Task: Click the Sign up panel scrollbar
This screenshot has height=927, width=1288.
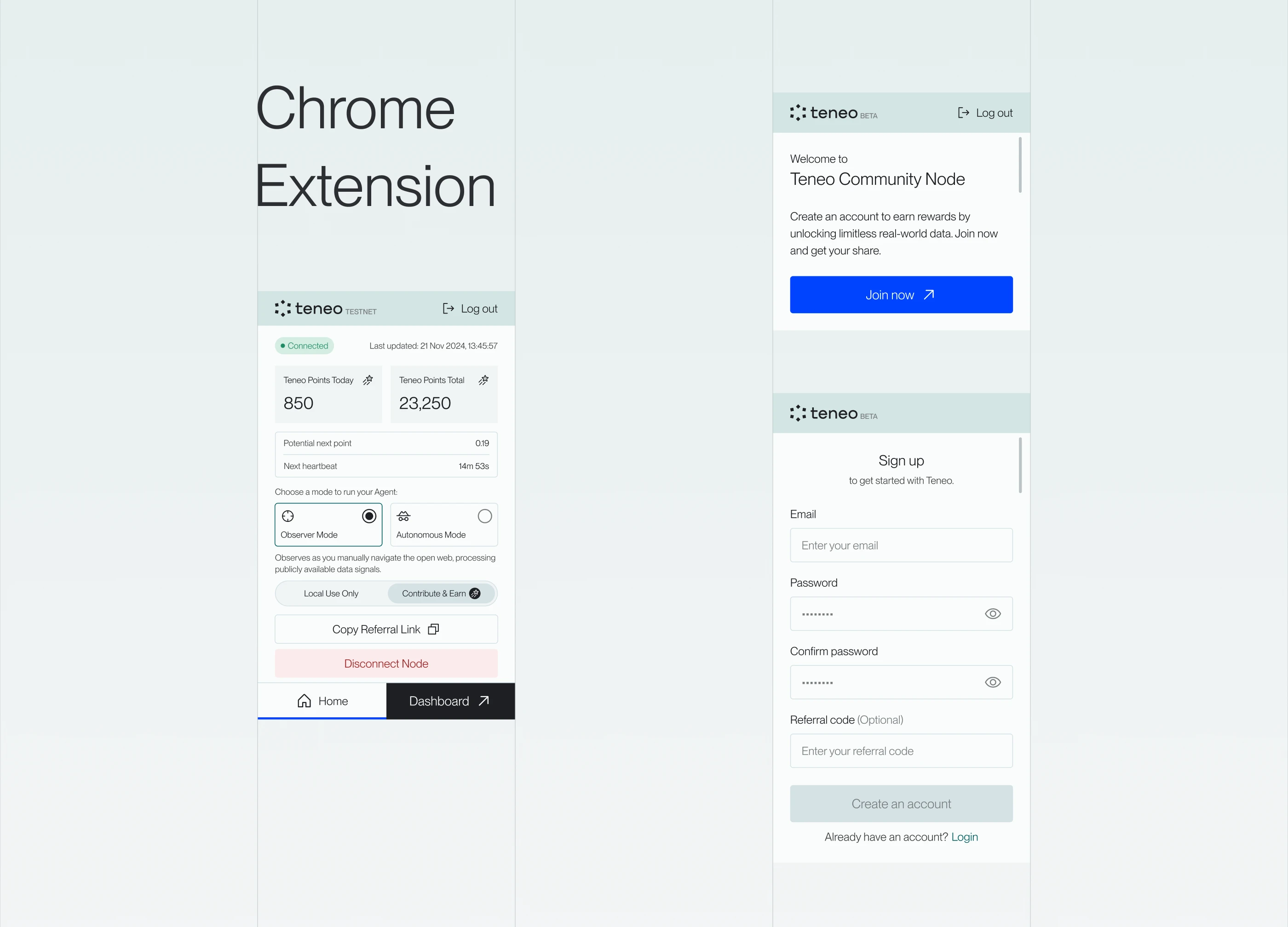Action: pos(1020,465)
